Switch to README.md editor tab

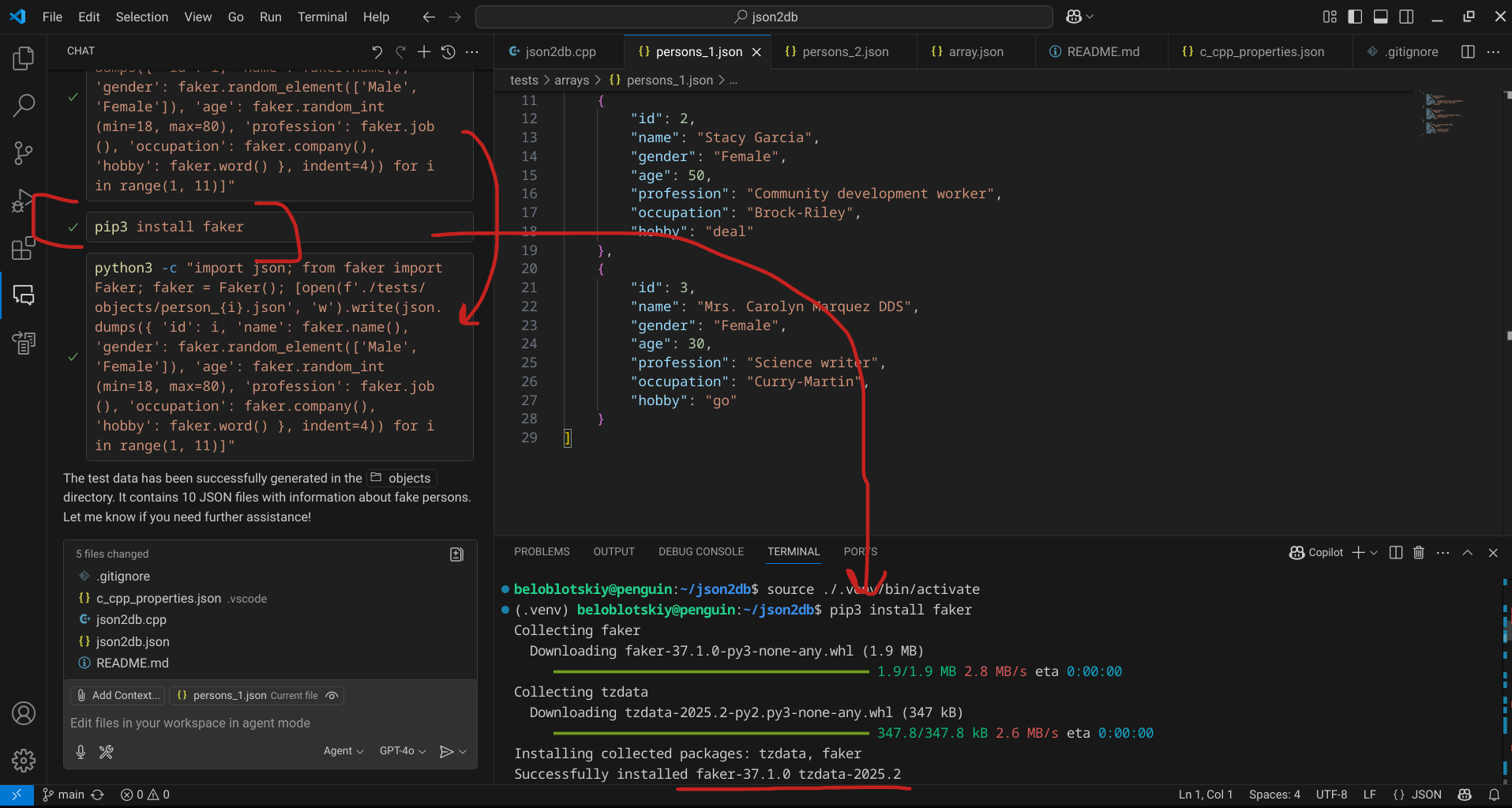click(1101, 51)
